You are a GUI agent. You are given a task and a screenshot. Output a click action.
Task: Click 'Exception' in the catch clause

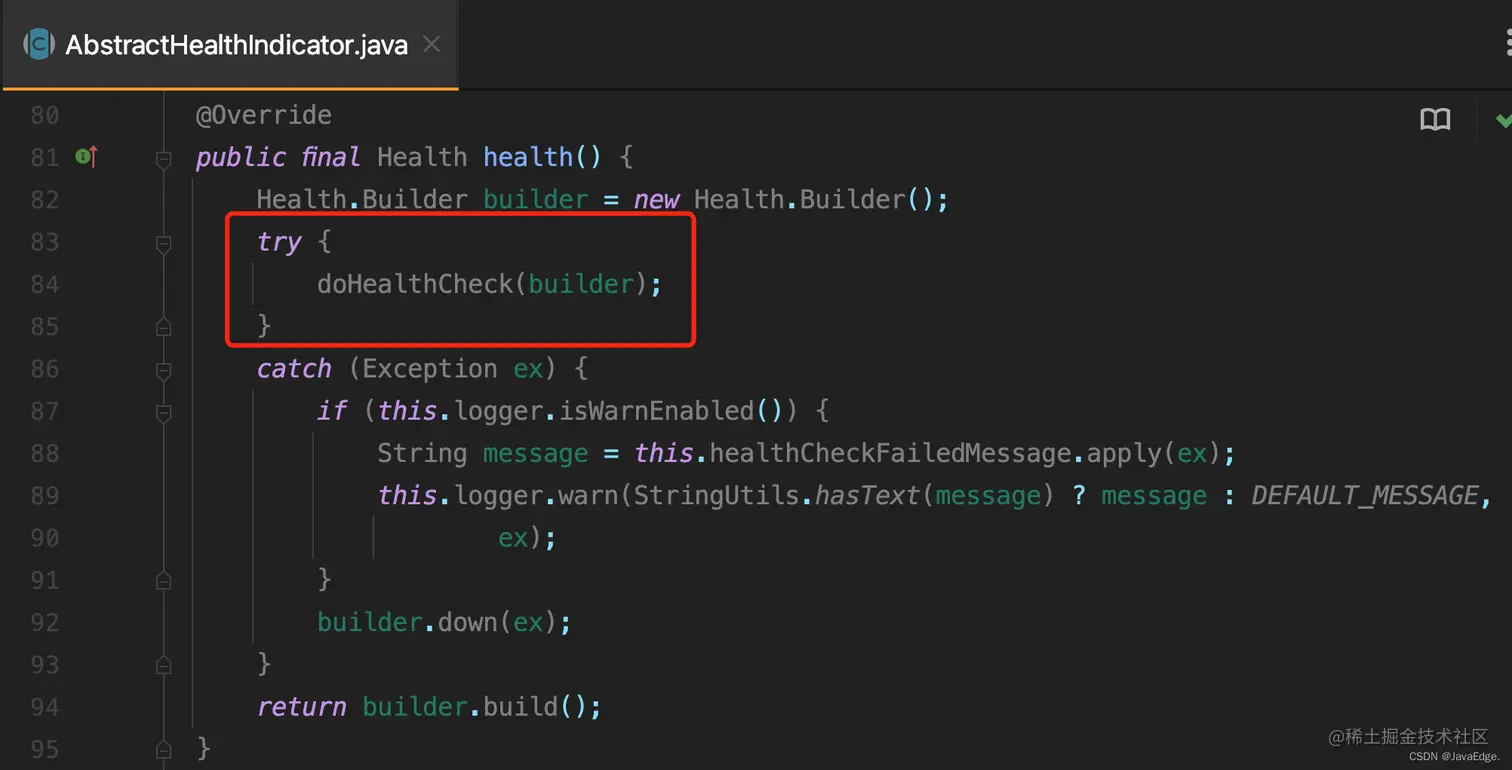coord(430,369)
